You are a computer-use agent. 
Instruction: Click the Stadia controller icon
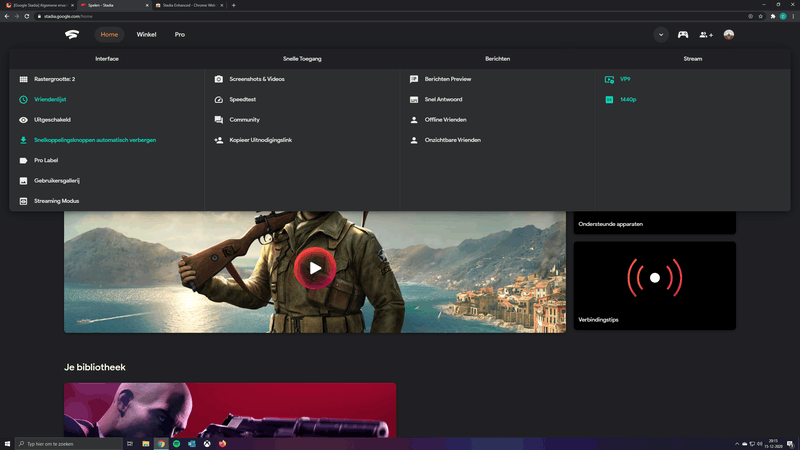(x=683, y=35)
